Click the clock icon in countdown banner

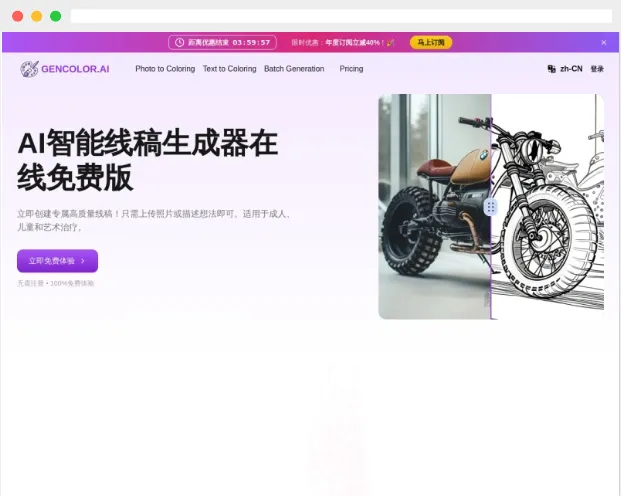pyautogui.click(x=180, y=43)
